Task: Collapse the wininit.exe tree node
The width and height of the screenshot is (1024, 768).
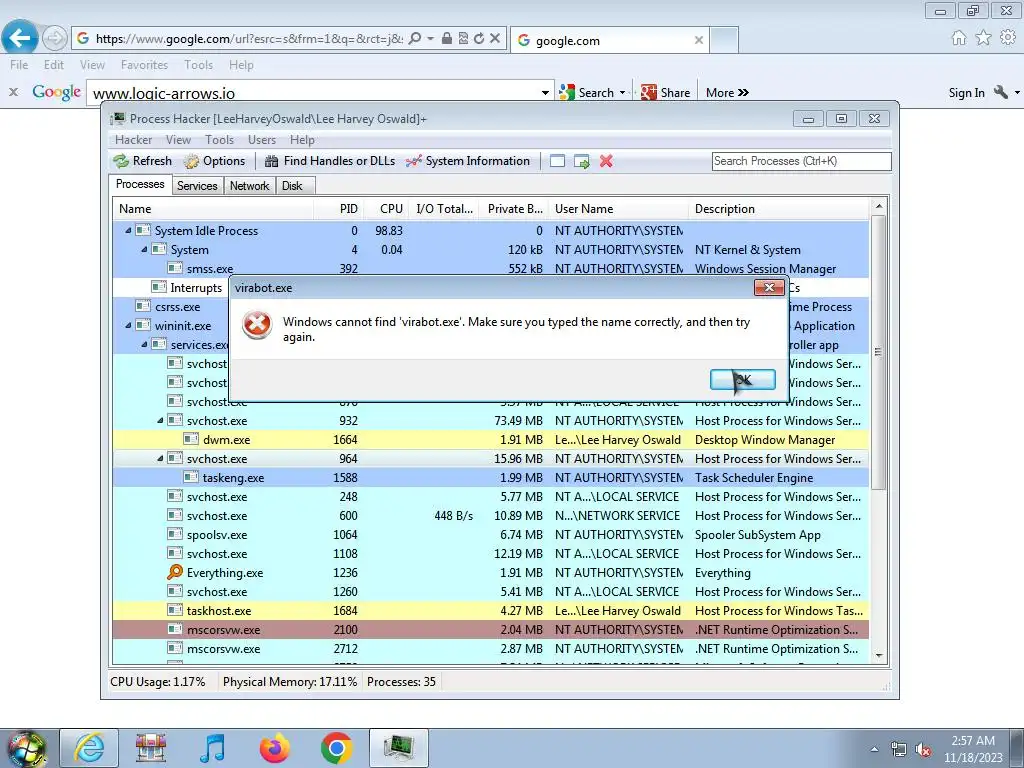Action: (x=128, y=325)
